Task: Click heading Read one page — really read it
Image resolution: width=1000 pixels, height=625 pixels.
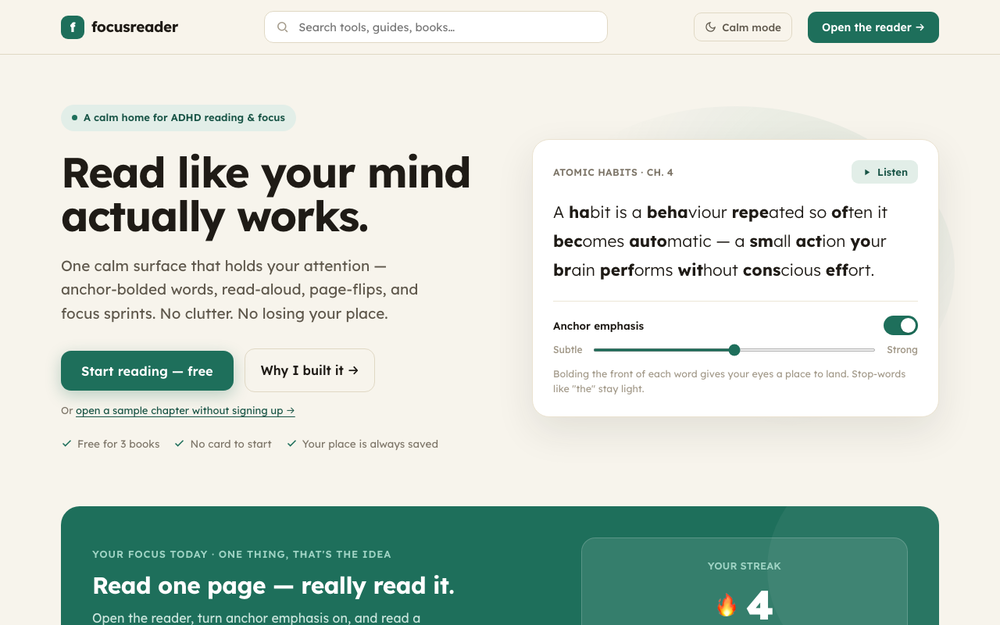Action: pyautogui.click(x=273, y=585)
